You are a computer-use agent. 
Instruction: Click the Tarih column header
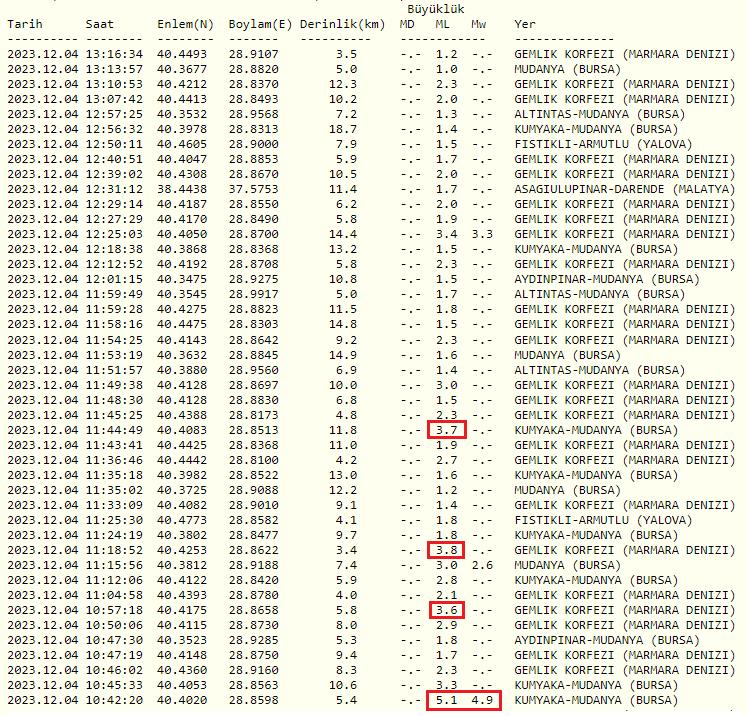[x=25, y=23]
